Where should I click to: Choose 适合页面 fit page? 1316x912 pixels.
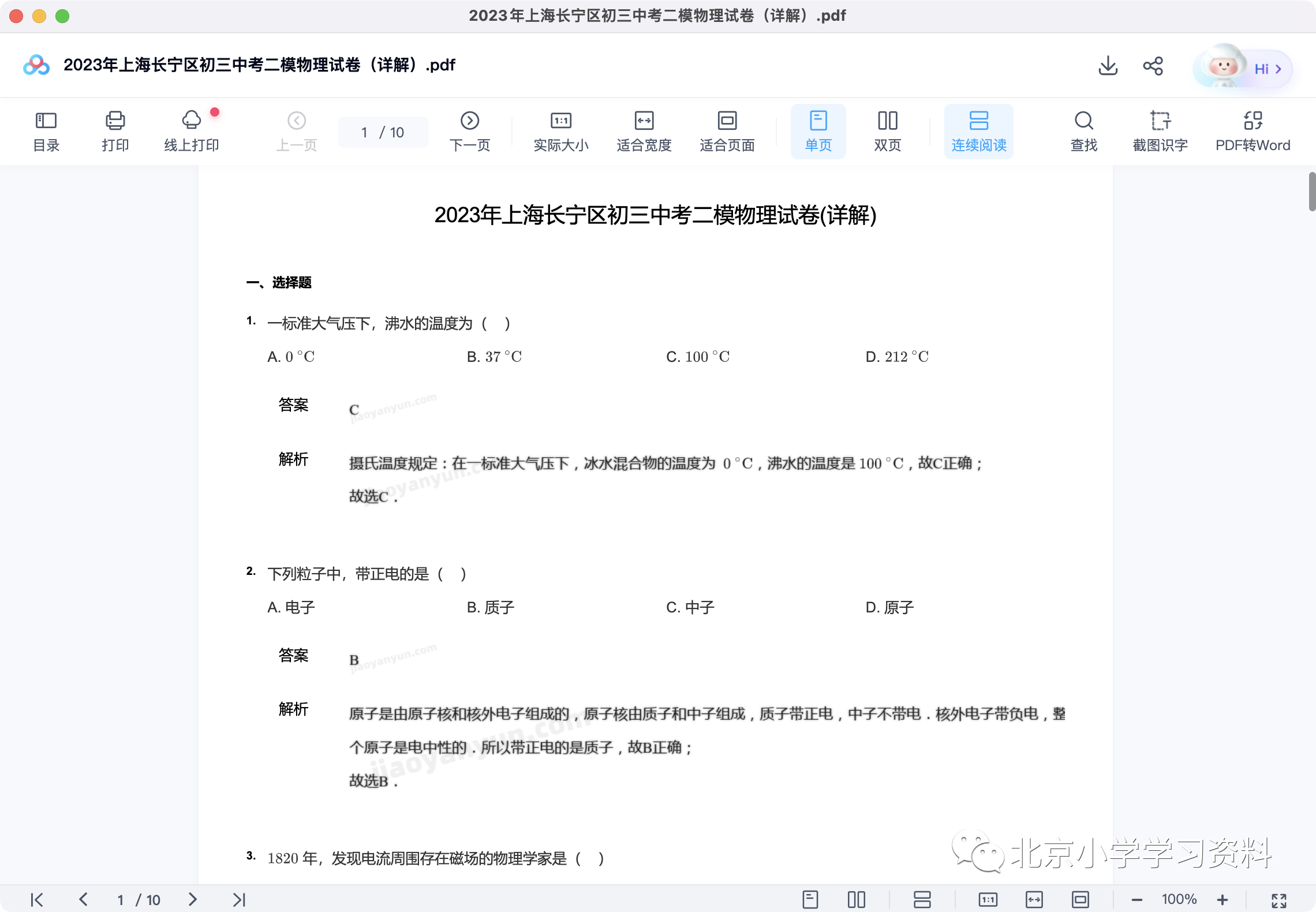[x=727, y=132]
